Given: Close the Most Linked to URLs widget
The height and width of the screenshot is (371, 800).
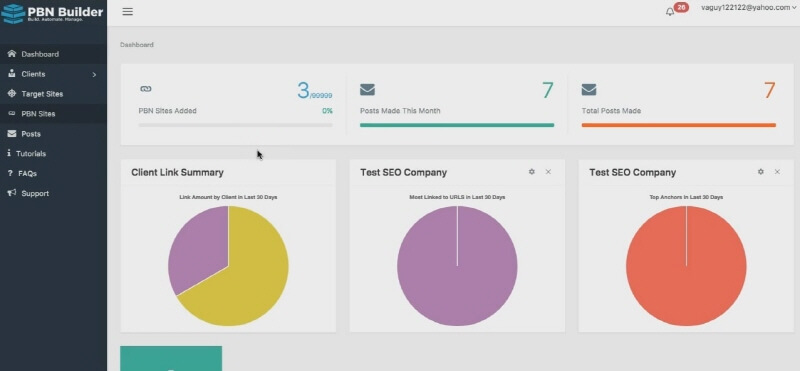Looking at the screenshot, I should [x=548, y=172].
